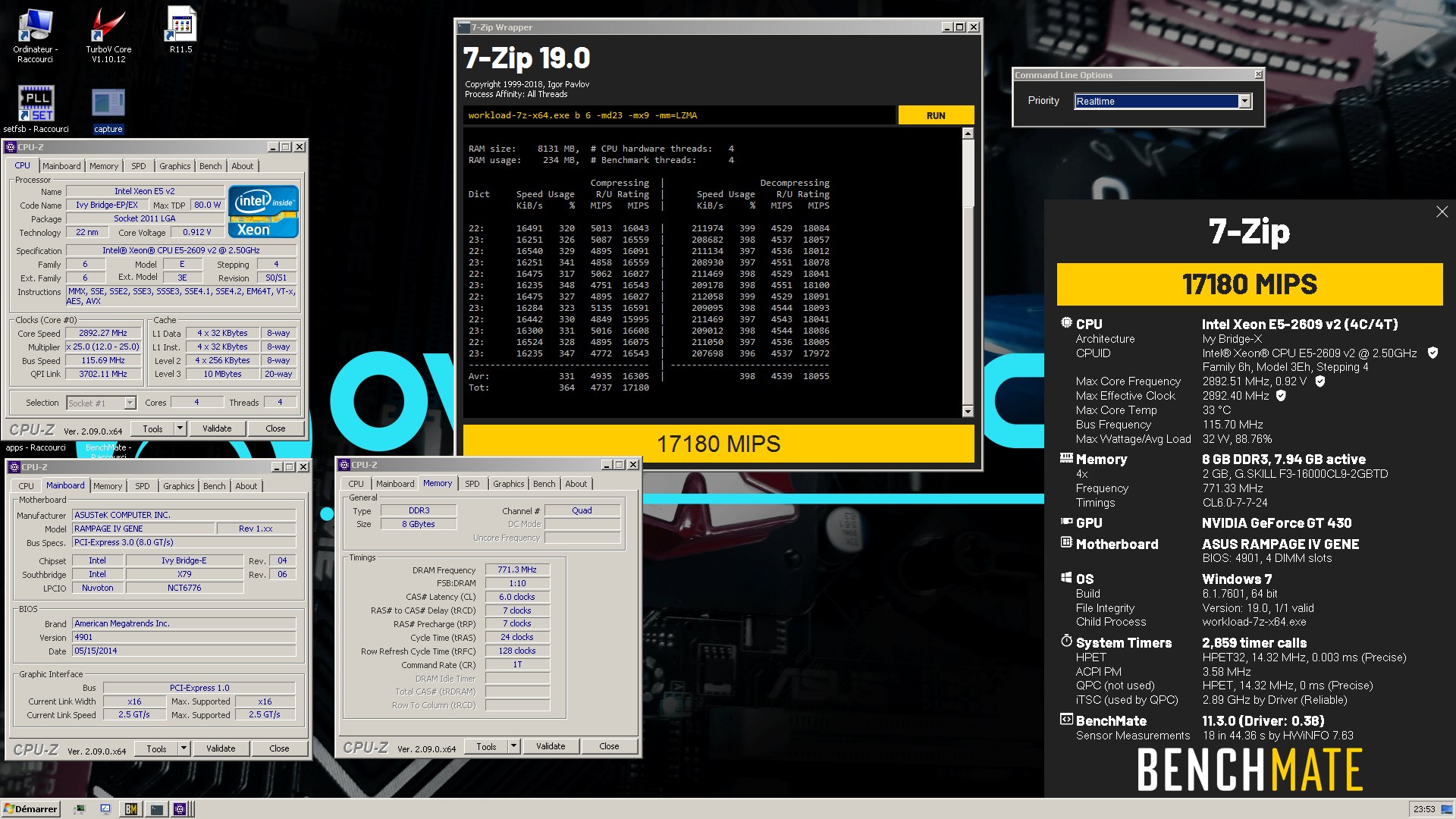The image size is (1456, 819).
Task: Open CPU tab in Mainboard CPU-Z window
Action: point(27,486)
